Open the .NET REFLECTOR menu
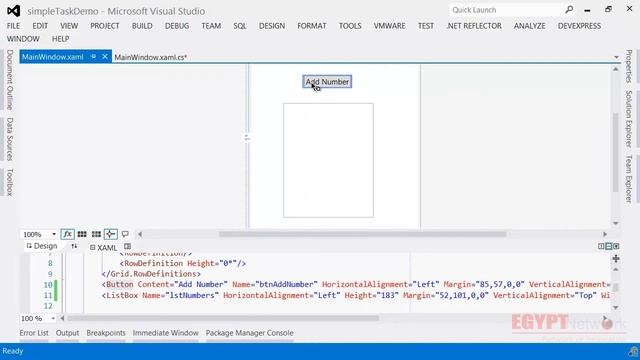This screenshot has width=640, height=360. tap(474, 26)
